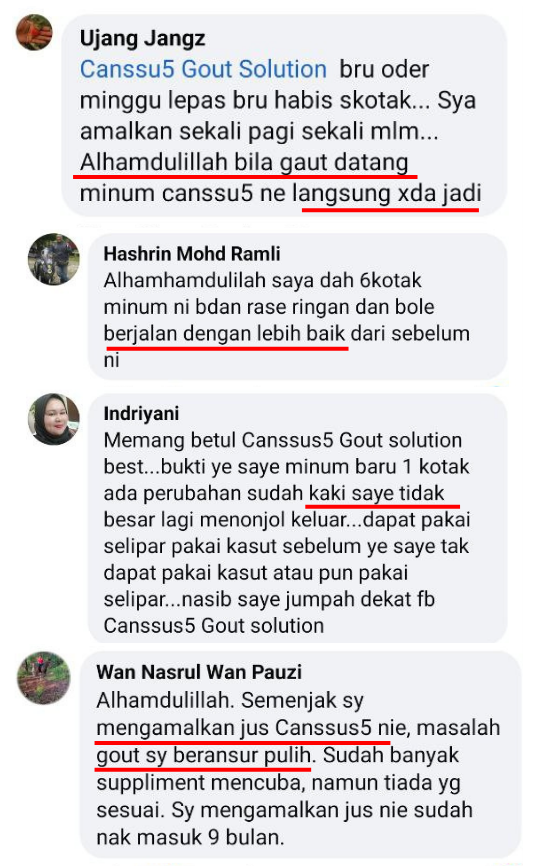Open Ujang Jangz profile picture
This screenshot has height=866, width=538.
[x=34, y=32]
